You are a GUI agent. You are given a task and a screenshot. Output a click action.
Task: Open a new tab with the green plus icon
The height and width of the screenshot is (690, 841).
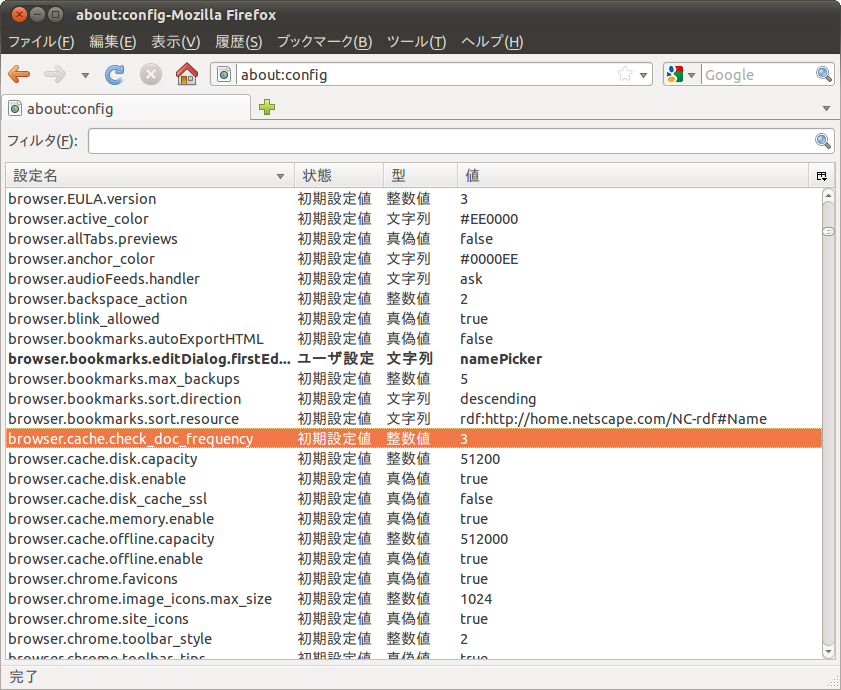[267, 107]
